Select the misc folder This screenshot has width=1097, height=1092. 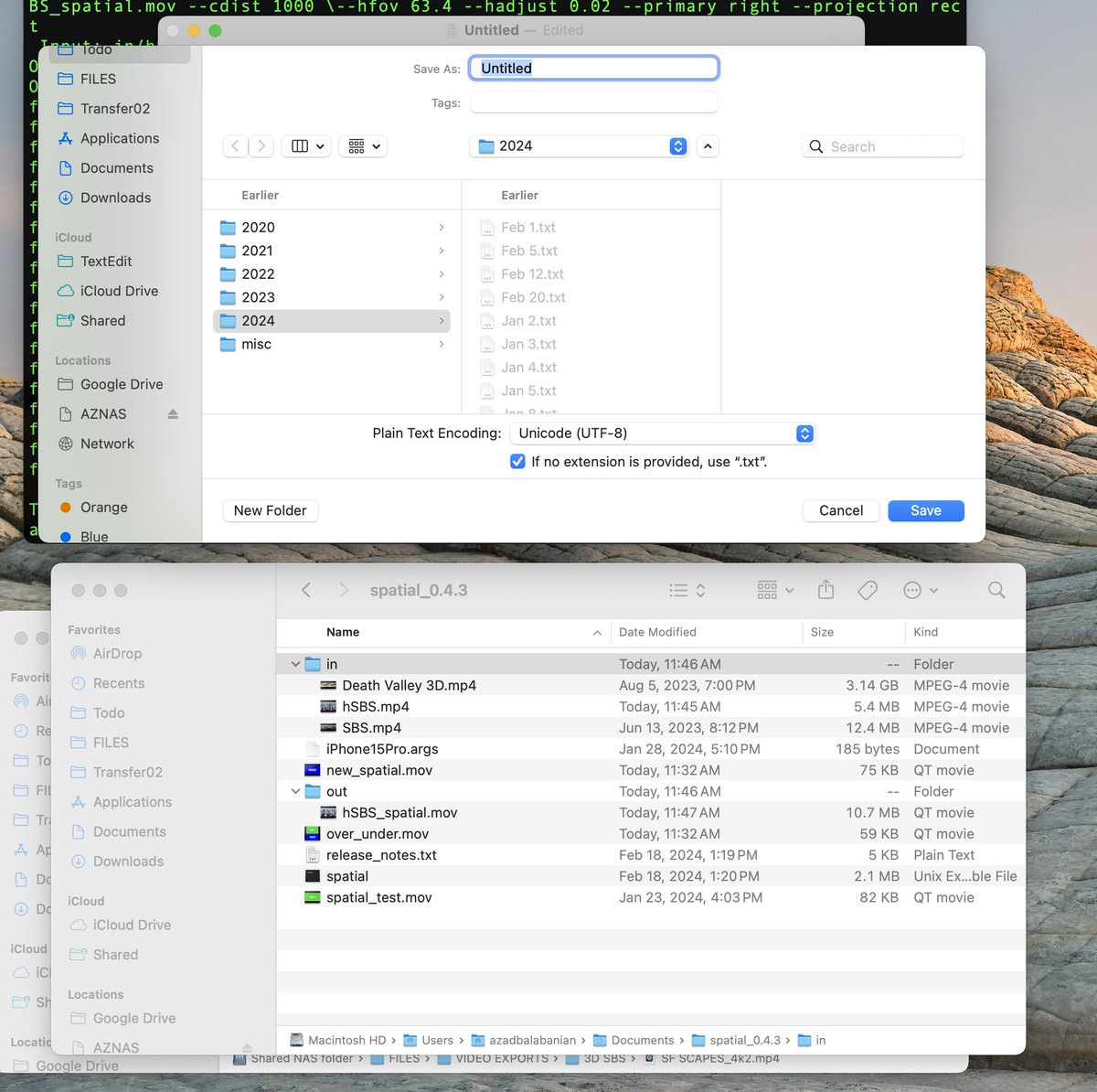click(x=332, y=344)
